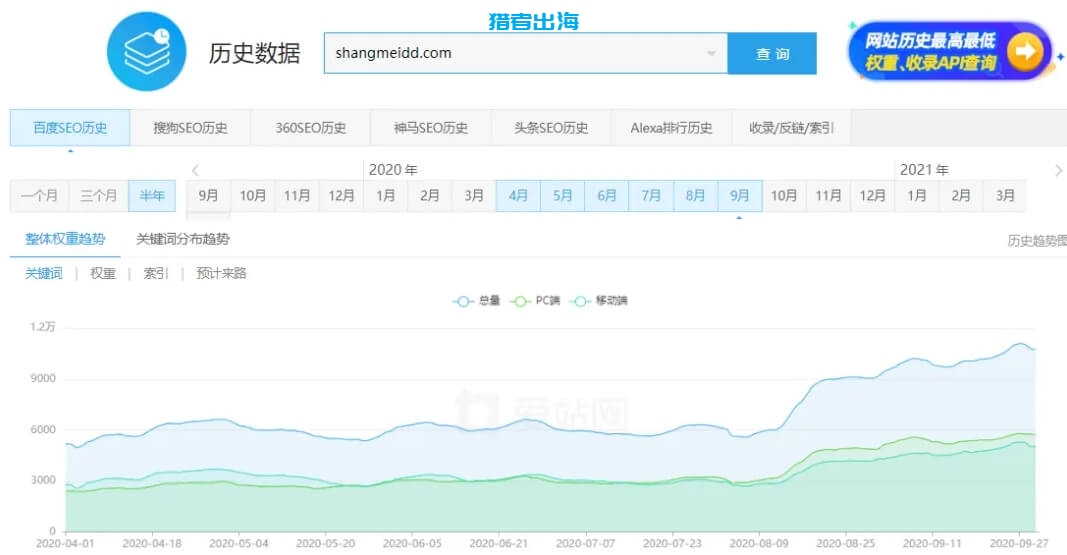Select the 百度SEO历史 tab
Image resolution: width=1067 pixels, height=555 pixels.
pyautogui.click(x=70, y=127)
